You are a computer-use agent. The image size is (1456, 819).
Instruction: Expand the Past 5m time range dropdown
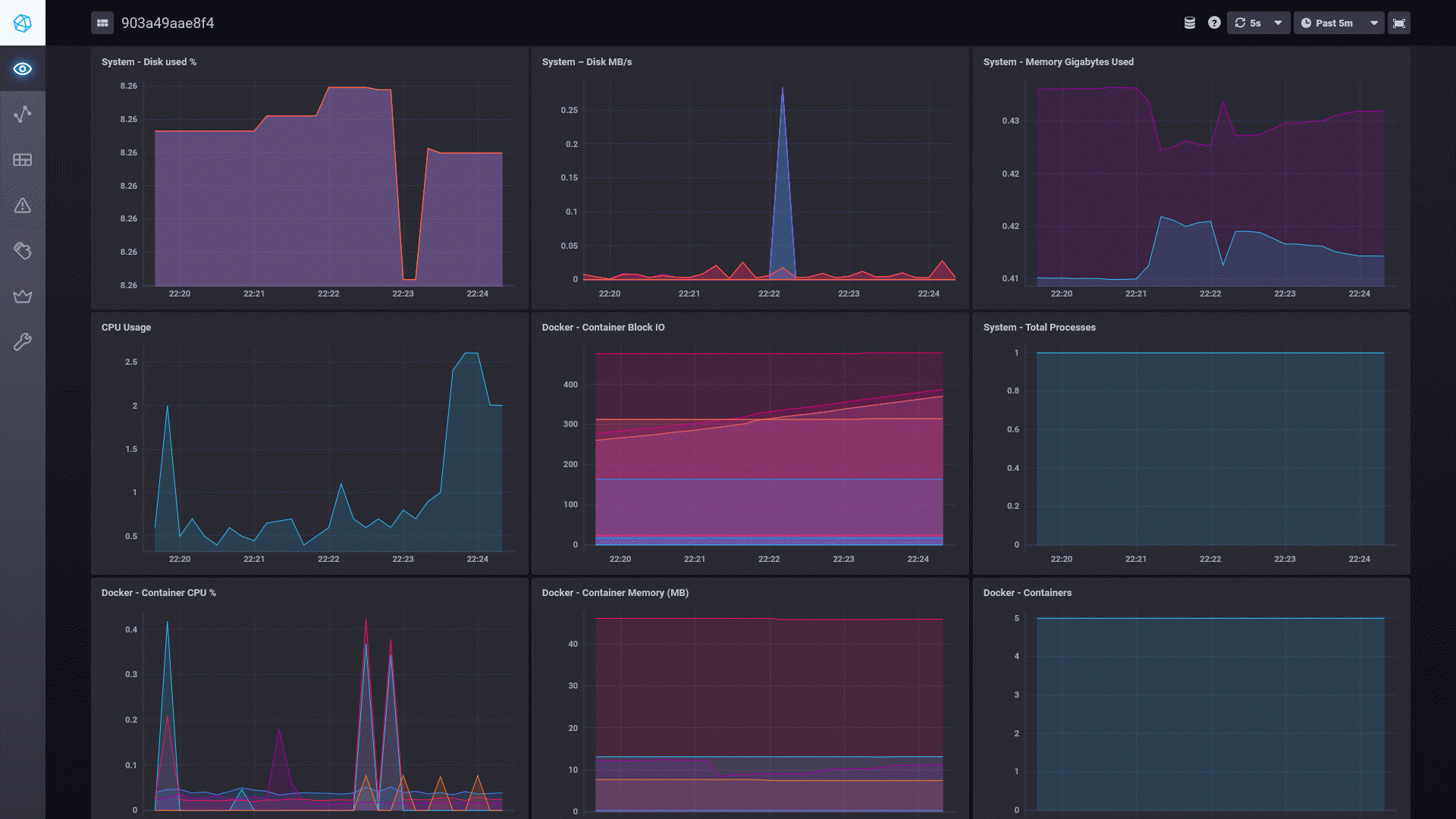(1339, 23)
